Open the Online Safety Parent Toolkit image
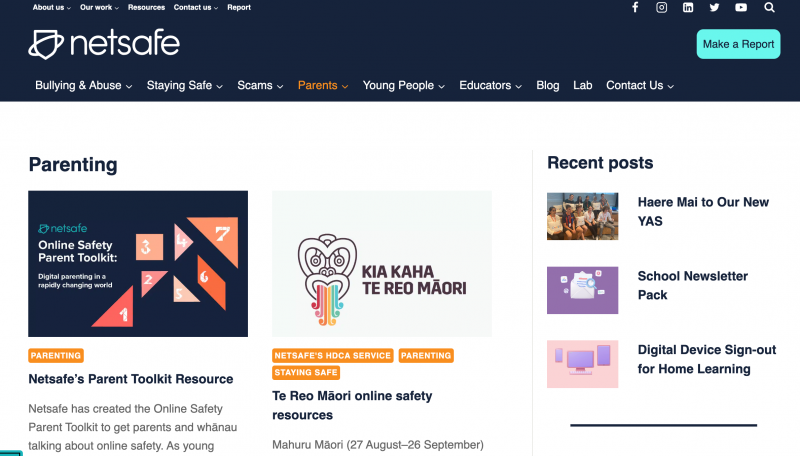Viewport: 800px width, 456px height. tap(138, 264)
